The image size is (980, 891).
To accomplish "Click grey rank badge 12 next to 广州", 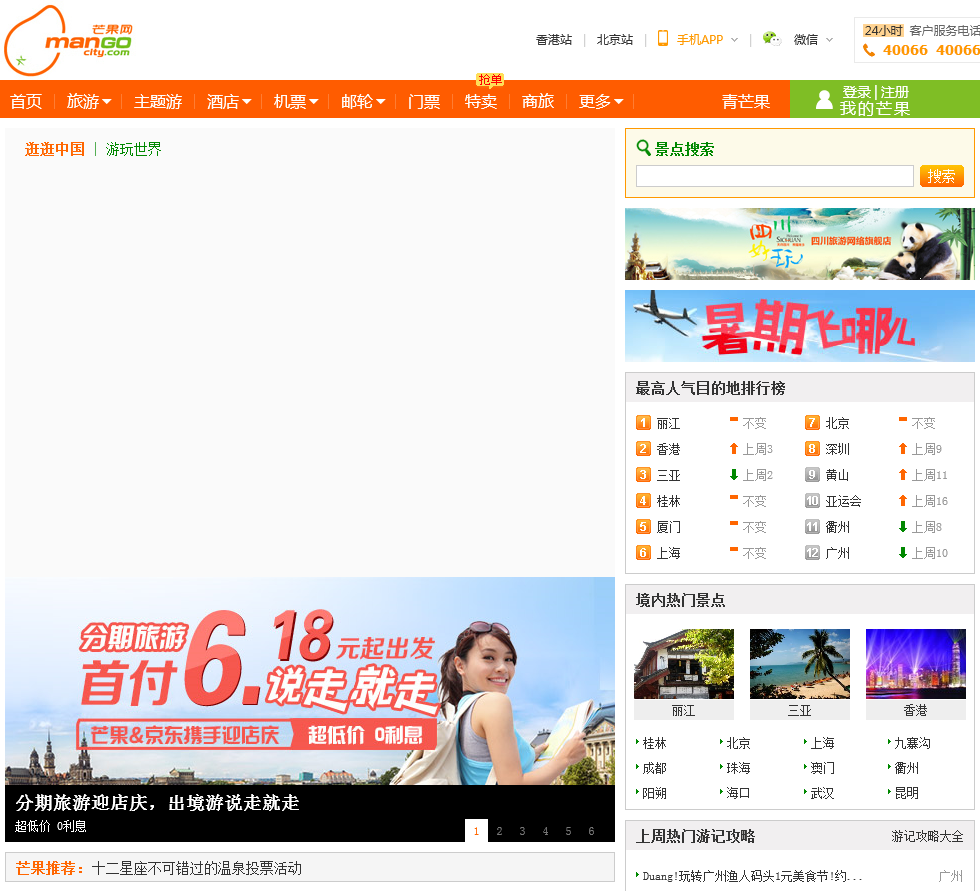I will point(812,553).
